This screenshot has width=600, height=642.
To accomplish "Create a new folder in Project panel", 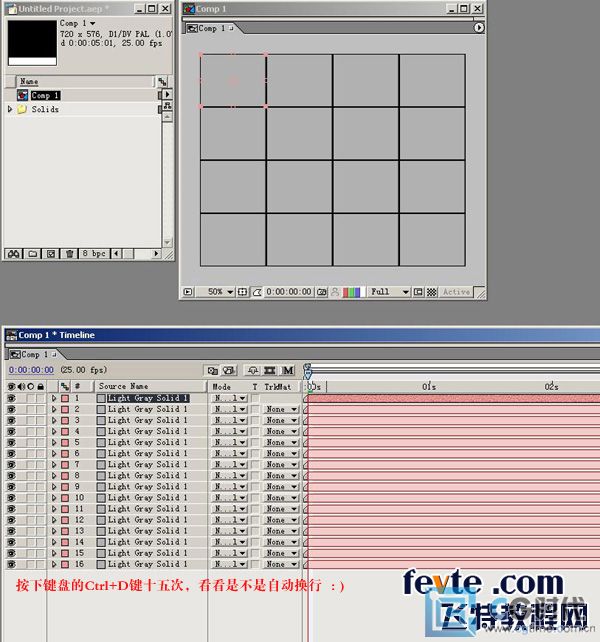I will tap(33, 254).
